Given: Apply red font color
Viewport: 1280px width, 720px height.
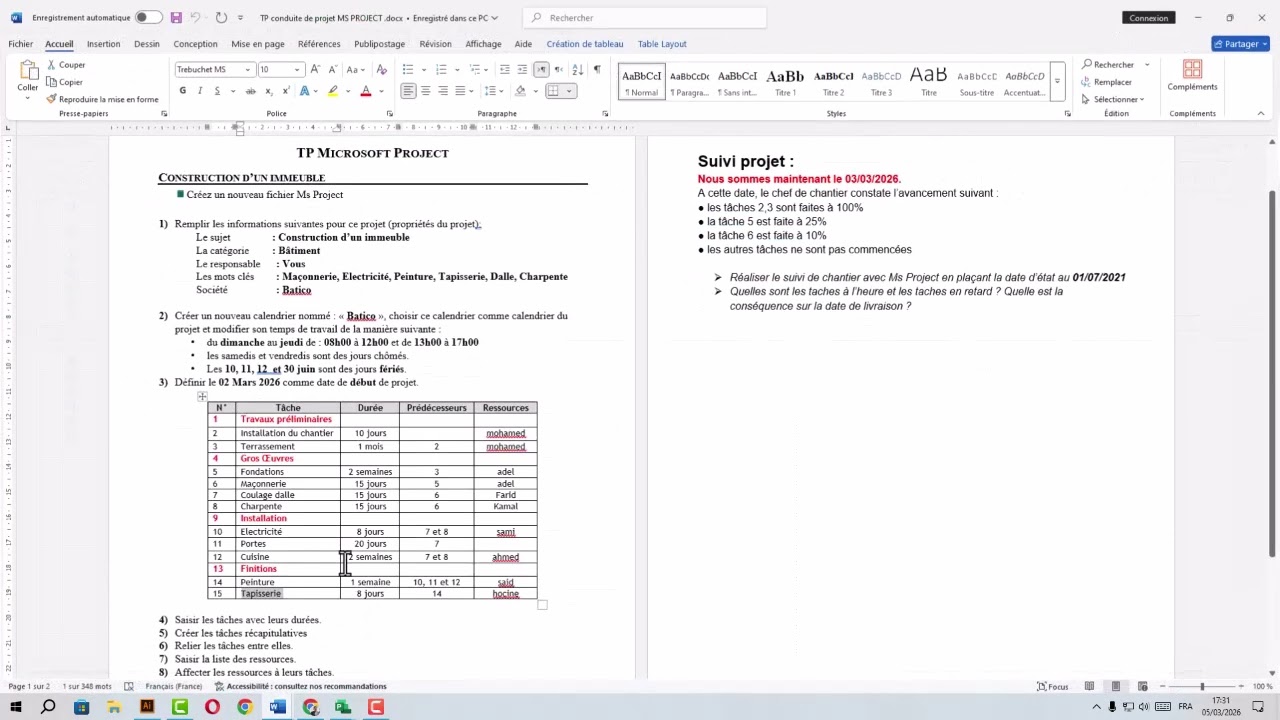Looking at the screenshot, I should [x=365, y=91].
